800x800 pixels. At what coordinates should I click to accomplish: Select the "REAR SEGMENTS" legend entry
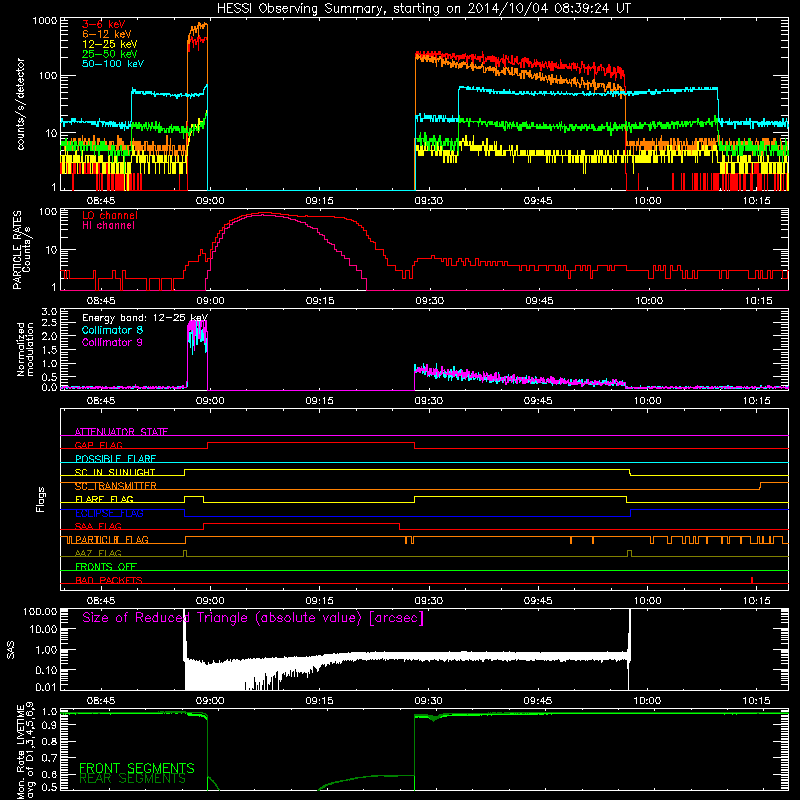[132, 779]
